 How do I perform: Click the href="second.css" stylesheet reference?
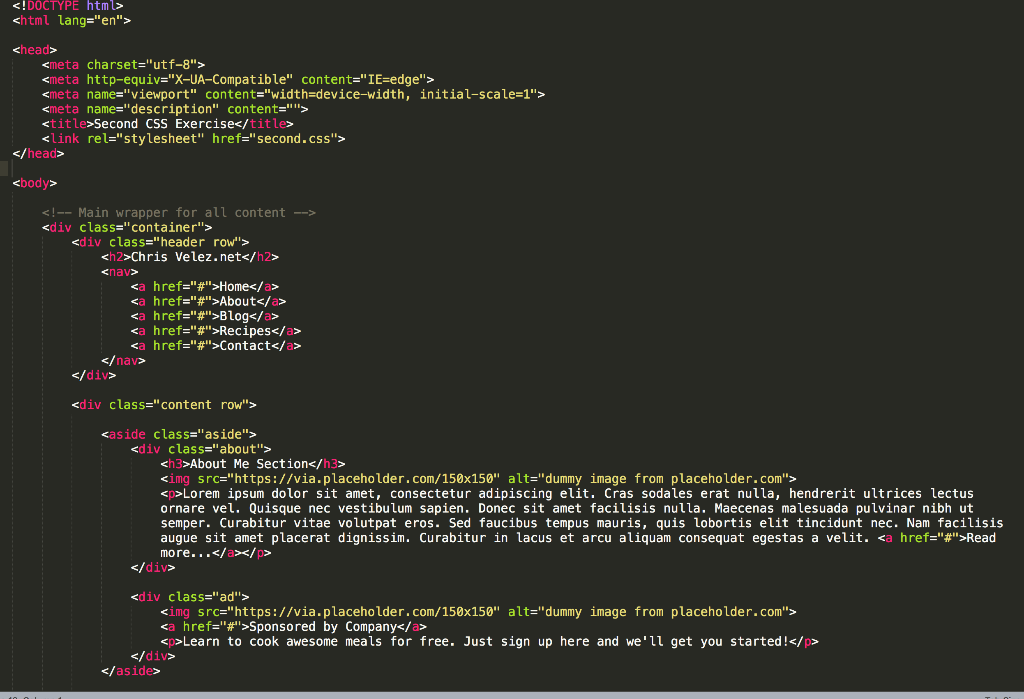275,139
